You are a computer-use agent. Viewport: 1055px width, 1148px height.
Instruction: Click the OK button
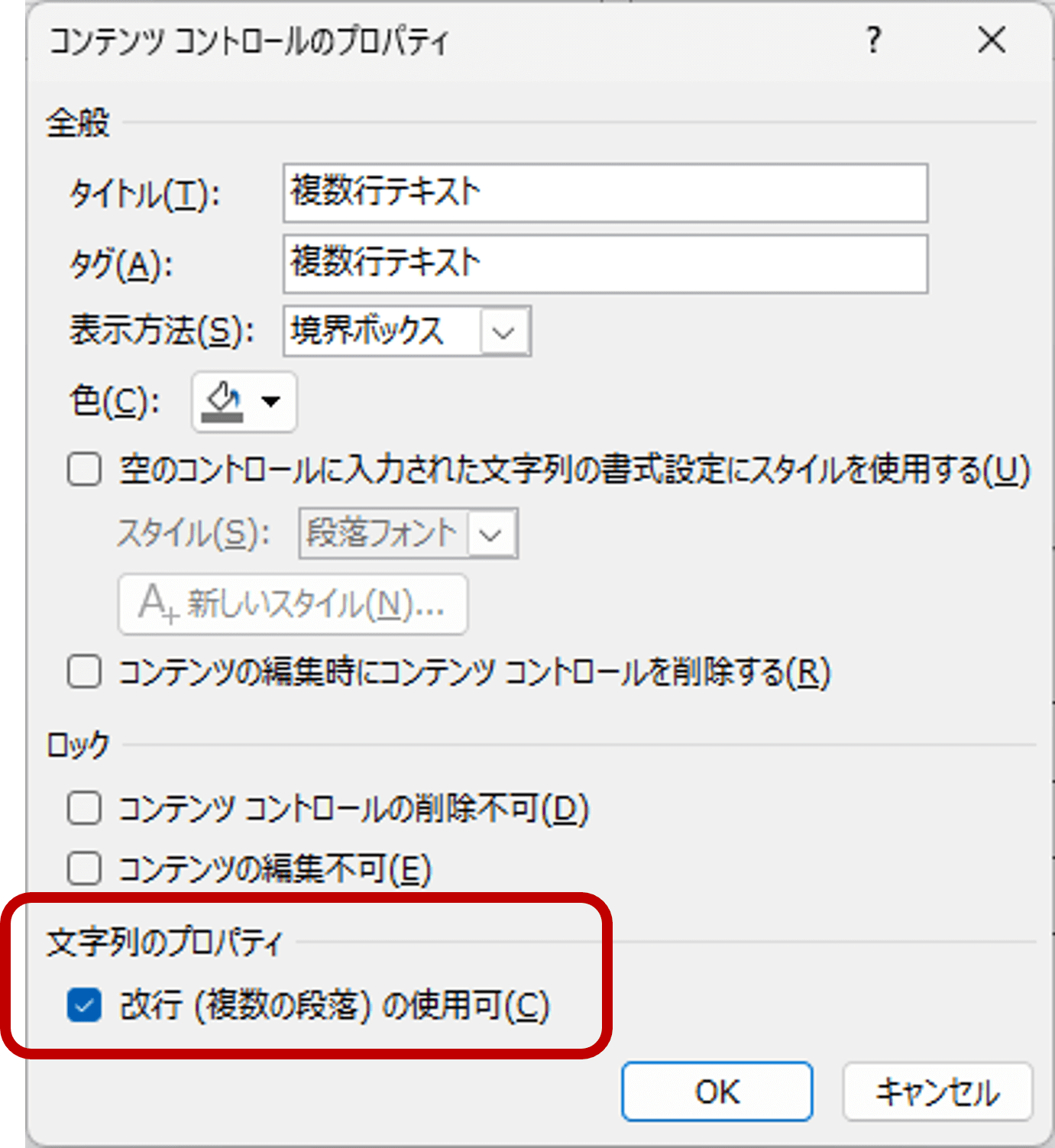716,1091
